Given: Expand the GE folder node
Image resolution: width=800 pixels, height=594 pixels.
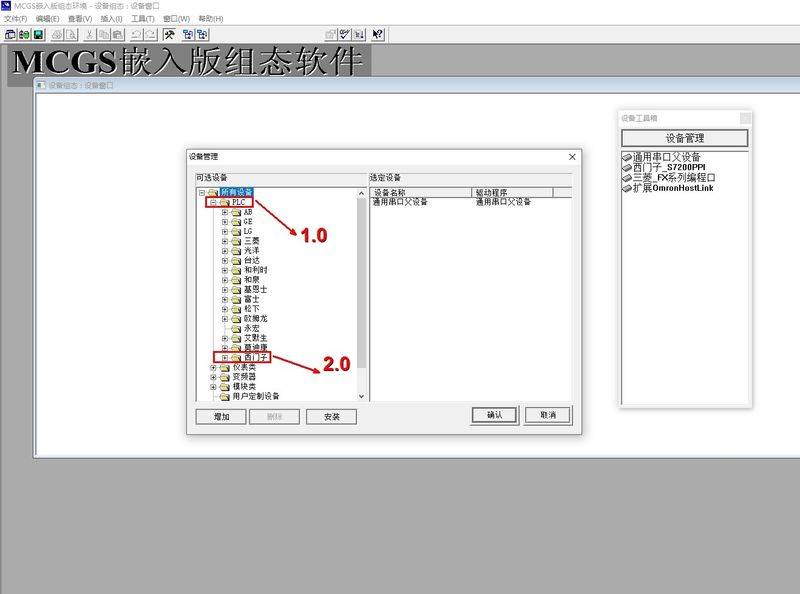Looking at the screenshot, I should click(224, 221).
